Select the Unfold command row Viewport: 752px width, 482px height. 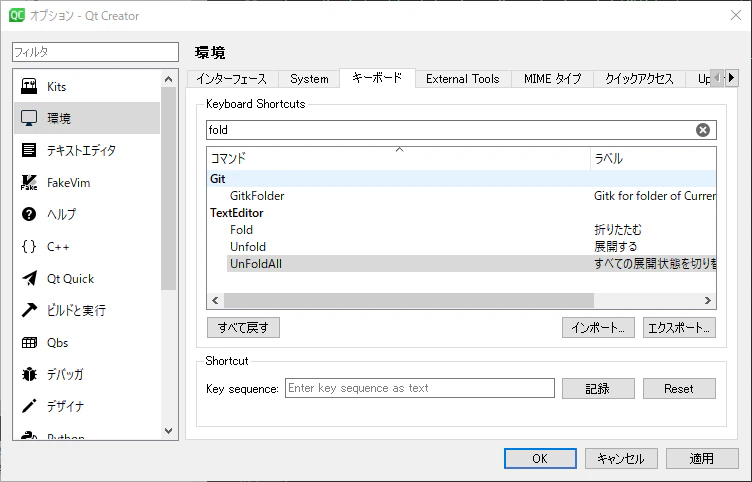[x=461, y=247]
